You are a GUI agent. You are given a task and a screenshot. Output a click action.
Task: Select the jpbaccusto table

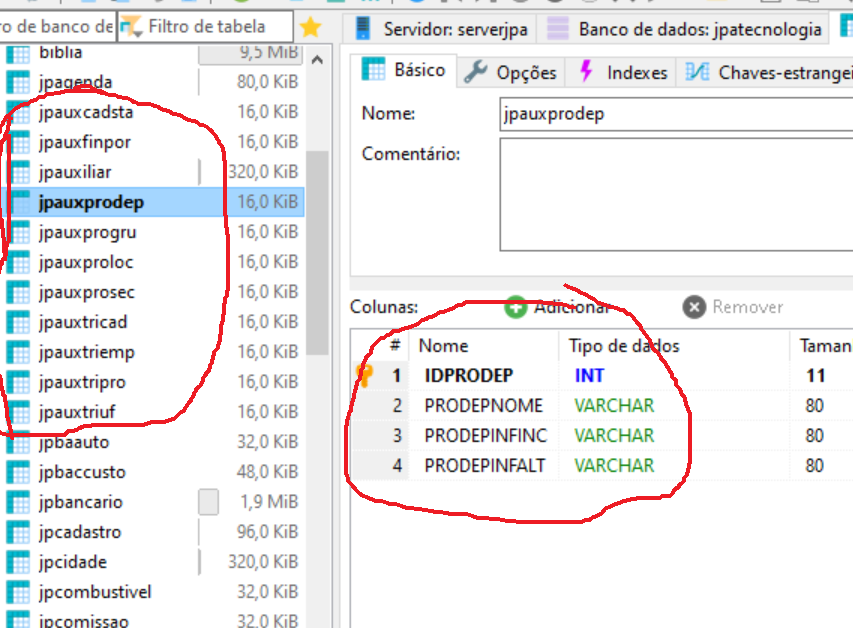pyautogui.click(x=82, y=472)
